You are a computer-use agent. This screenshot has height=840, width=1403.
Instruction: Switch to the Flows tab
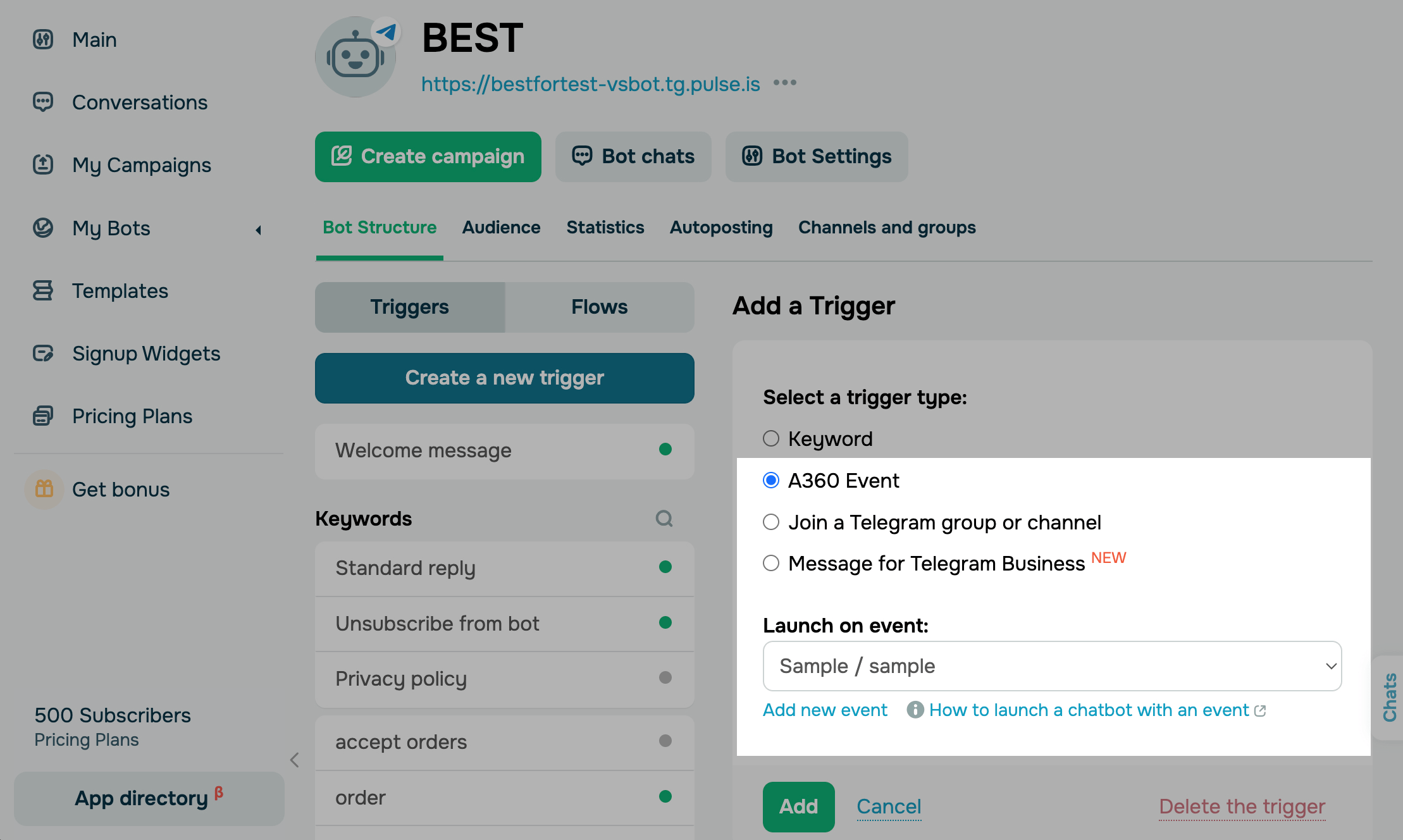pos(599,307)
